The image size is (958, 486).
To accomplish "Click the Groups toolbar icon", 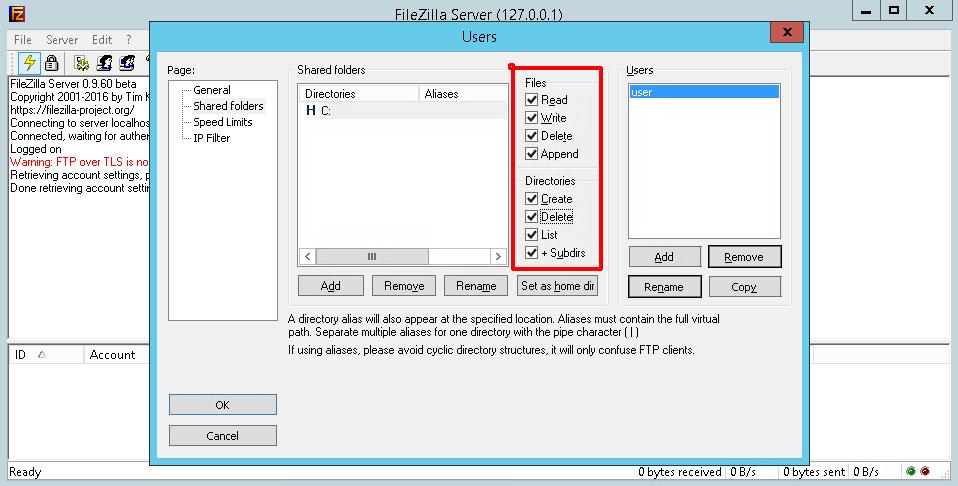I will coord(127,62).
